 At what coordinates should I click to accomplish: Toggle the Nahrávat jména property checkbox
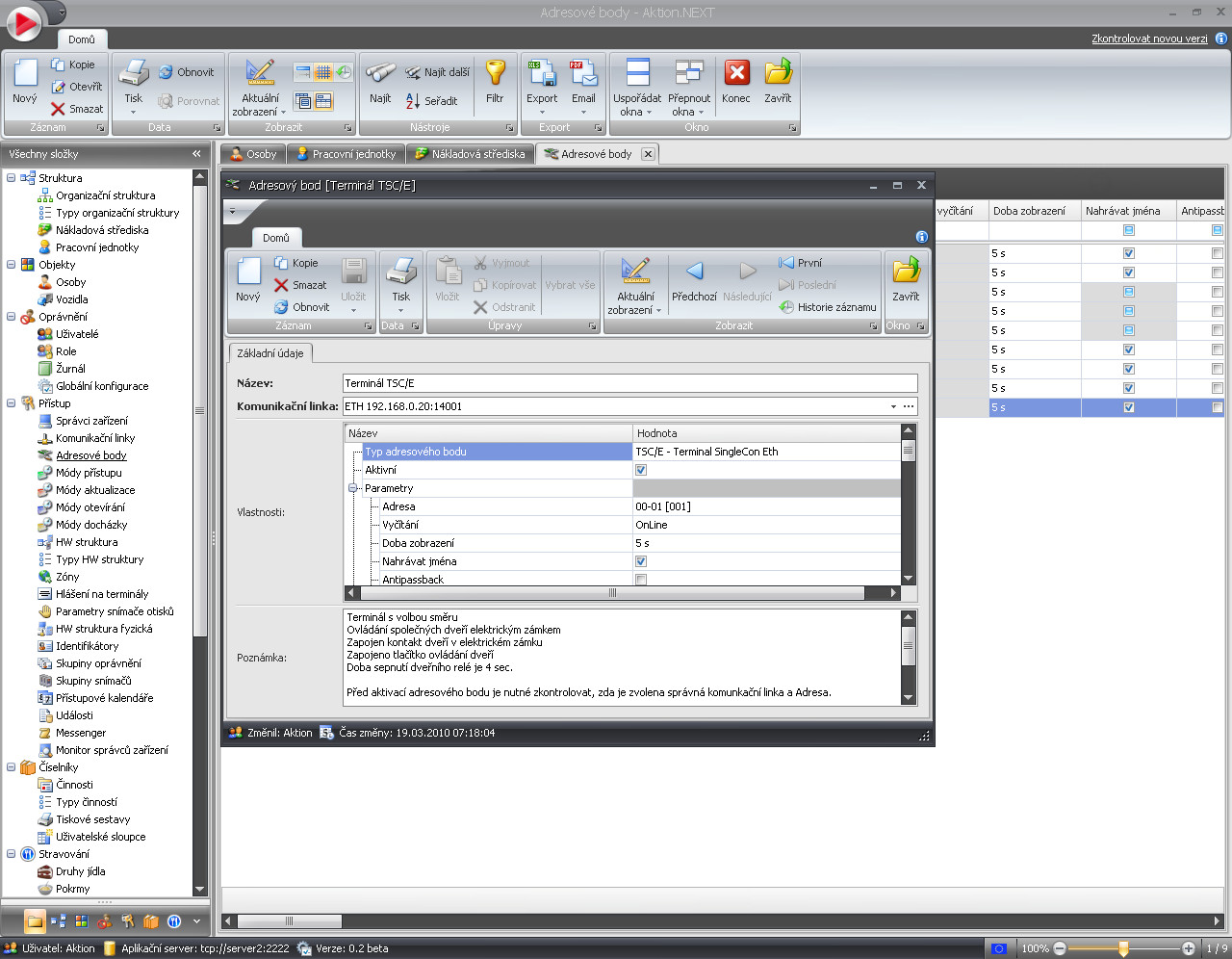[x=641, y=561]
